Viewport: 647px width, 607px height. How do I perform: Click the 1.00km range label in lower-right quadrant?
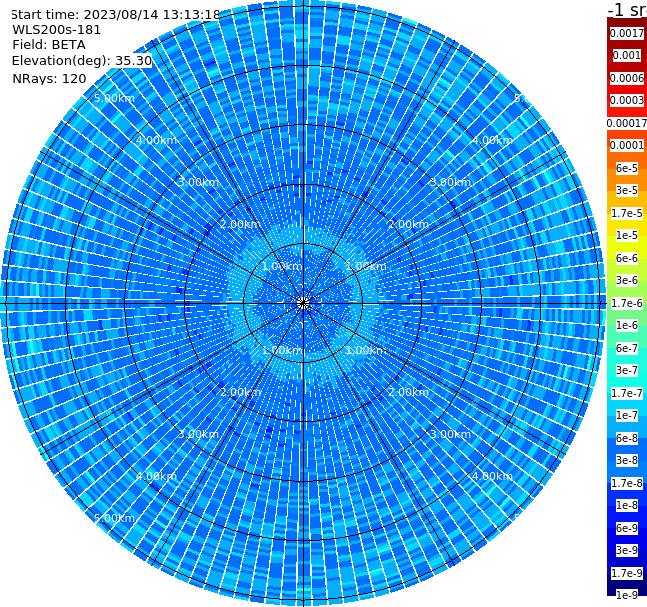point(366,350)
